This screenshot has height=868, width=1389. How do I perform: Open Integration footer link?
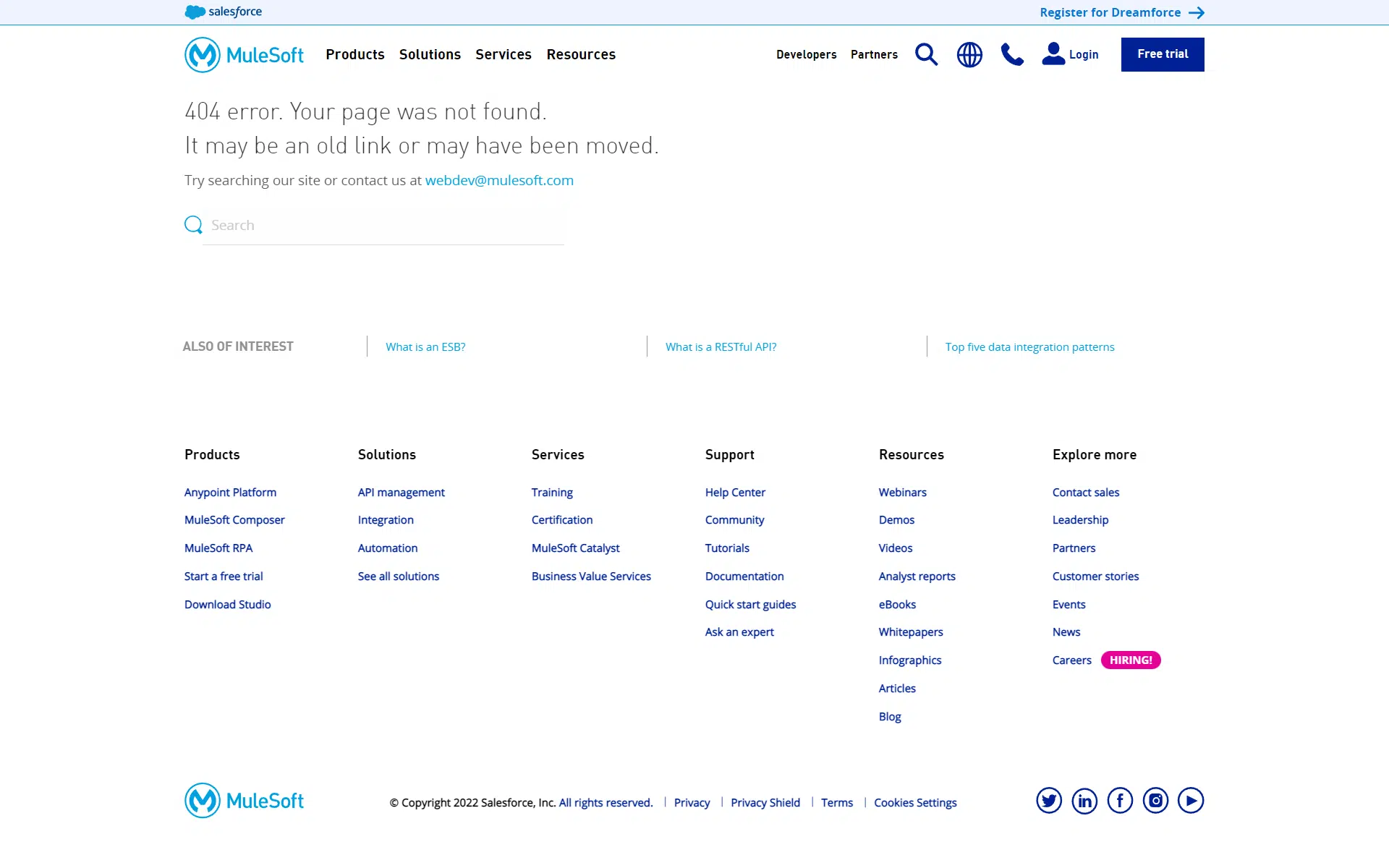coord(386,519)
